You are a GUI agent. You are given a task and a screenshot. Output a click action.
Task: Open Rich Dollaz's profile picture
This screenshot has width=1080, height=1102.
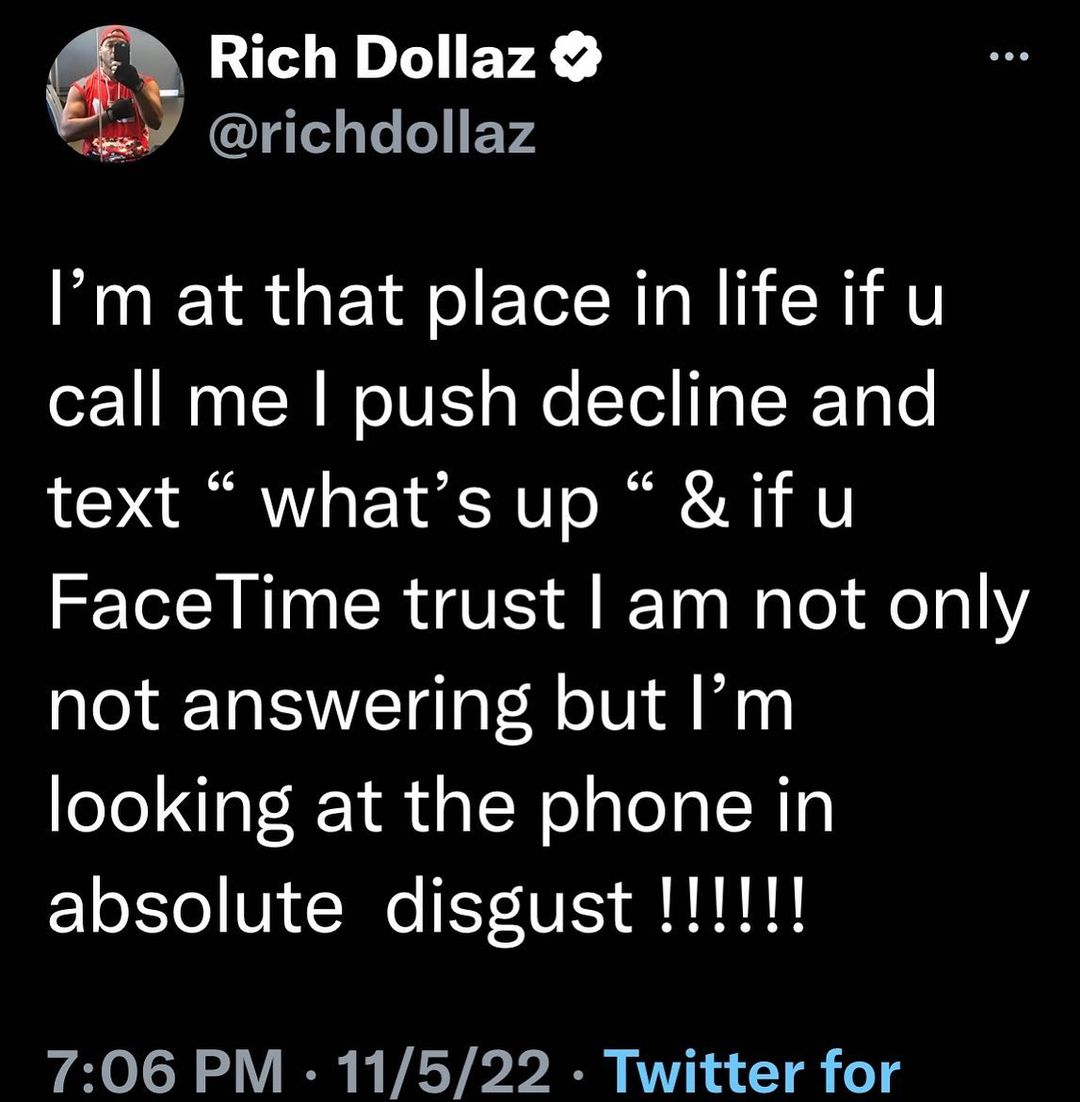click(114, 92)
